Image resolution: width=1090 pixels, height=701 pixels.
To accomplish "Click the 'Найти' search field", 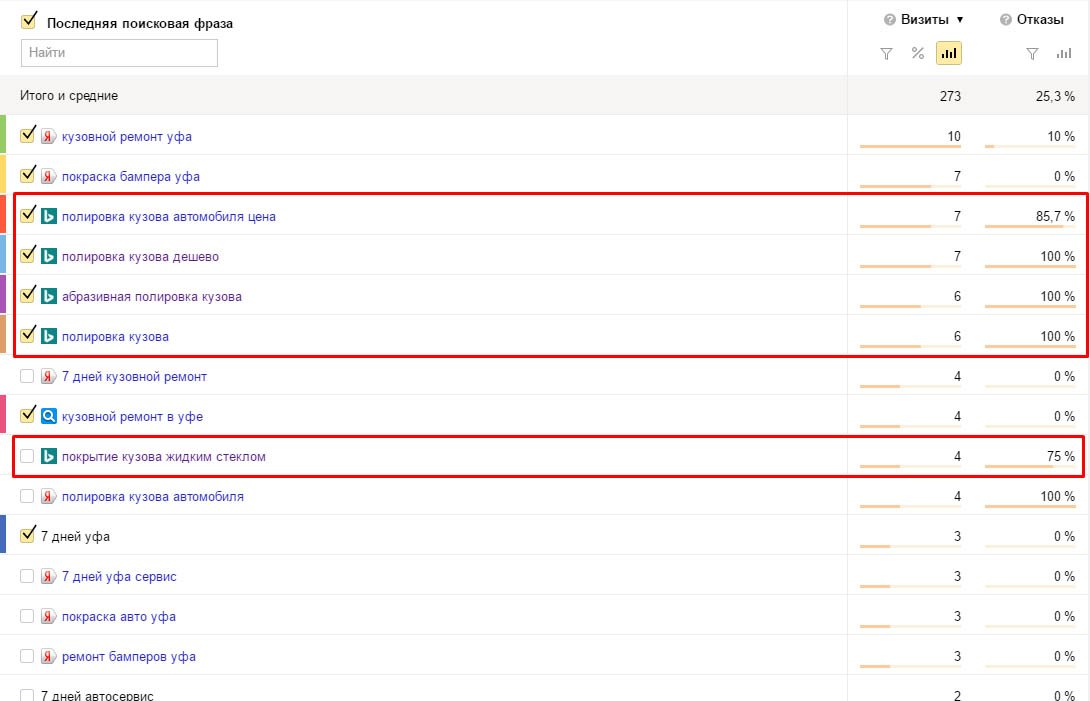I will pos(119,52).
